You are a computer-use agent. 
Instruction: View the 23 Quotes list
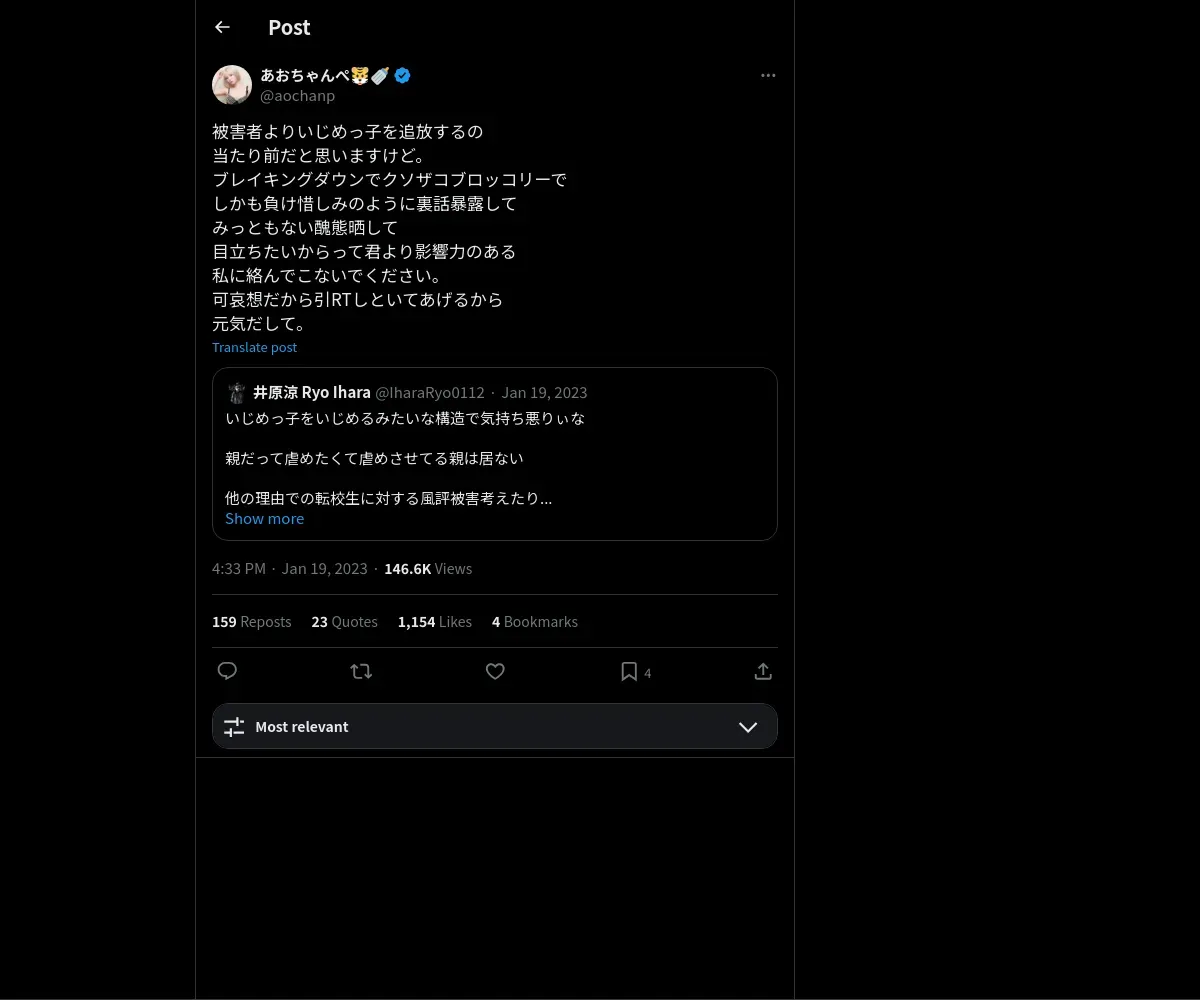tap(344, 622)
